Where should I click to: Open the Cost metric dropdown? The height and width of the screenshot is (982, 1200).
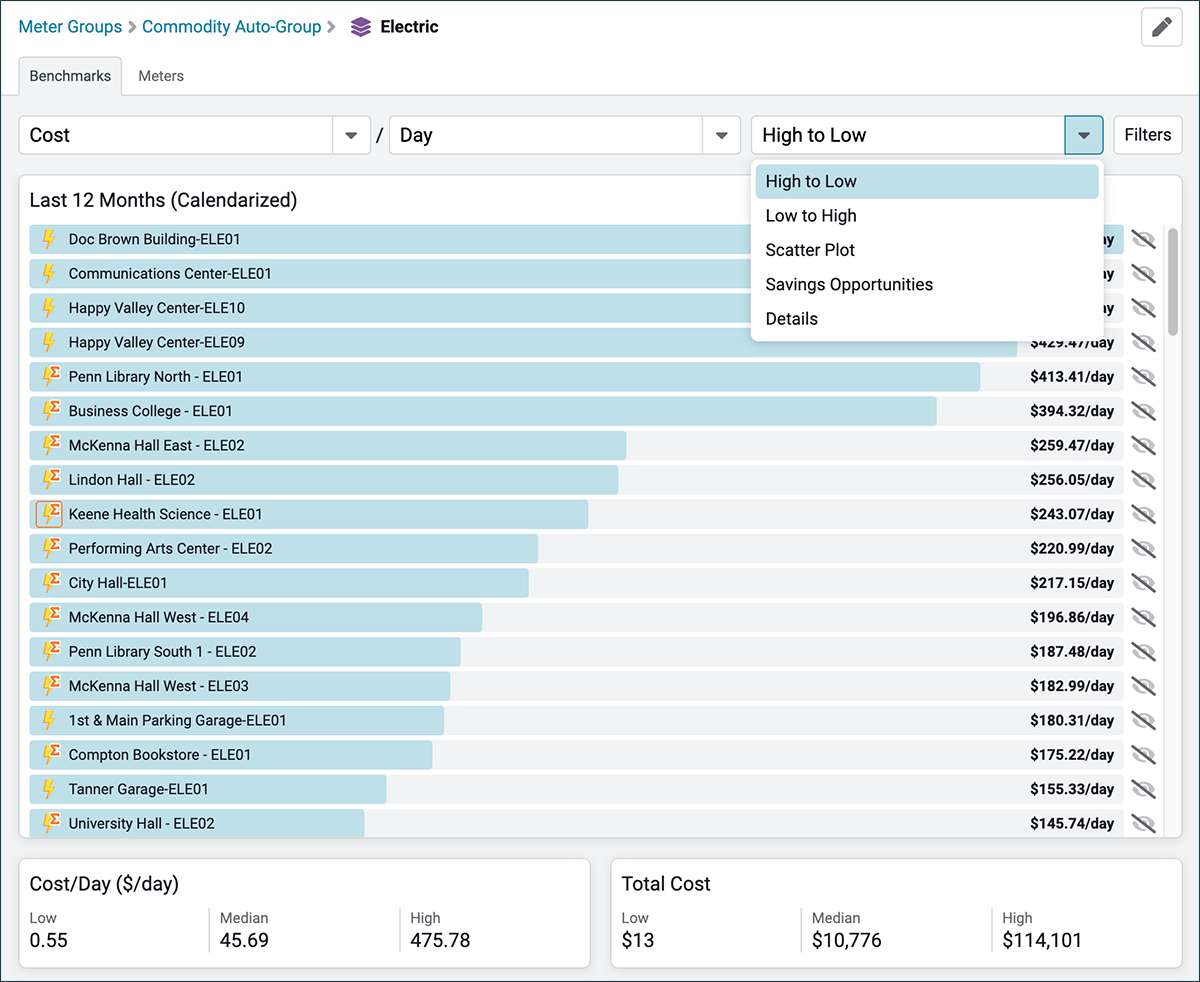click(352, 134)
